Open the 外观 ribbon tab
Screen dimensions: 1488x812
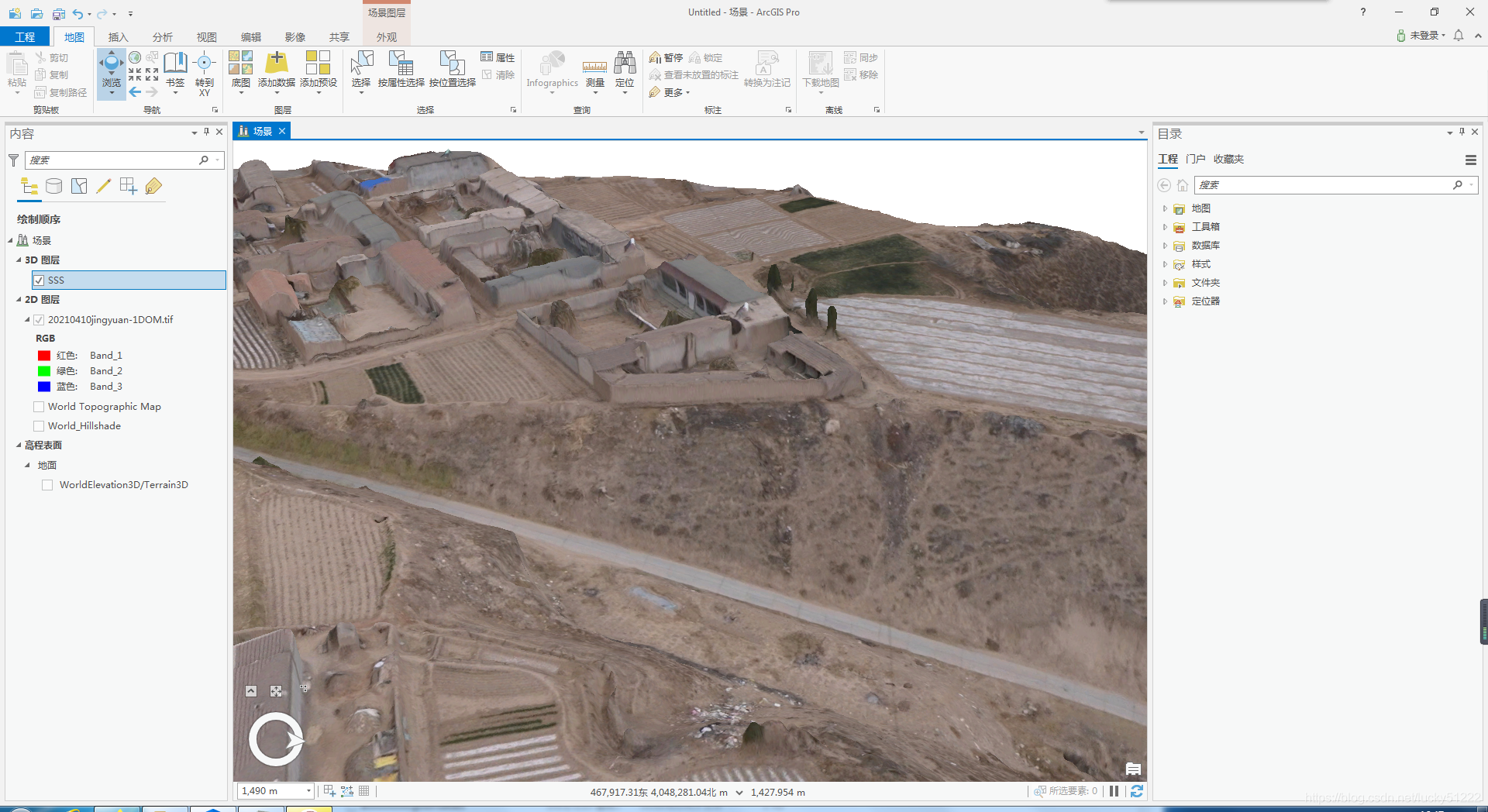point(387,37)
